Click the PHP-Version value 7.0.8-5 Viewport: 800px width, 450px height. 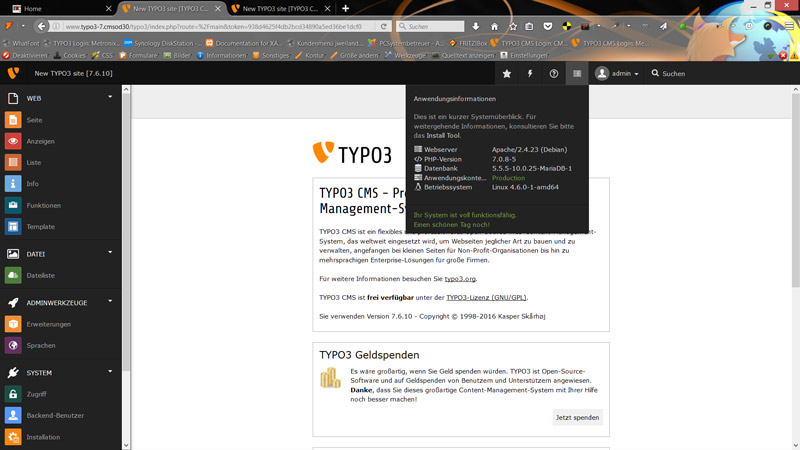pyautogui.click(x=504, y=159)
